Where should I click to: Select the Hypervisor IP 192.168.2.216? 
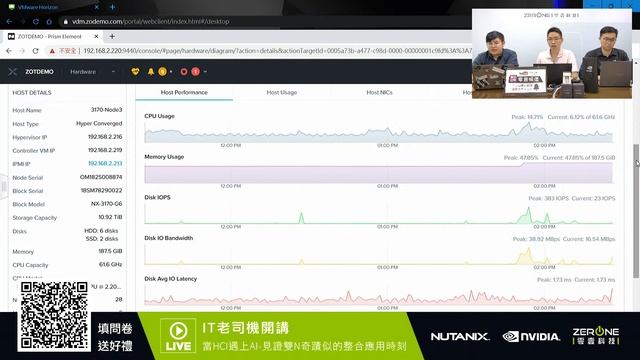(105, 137)
